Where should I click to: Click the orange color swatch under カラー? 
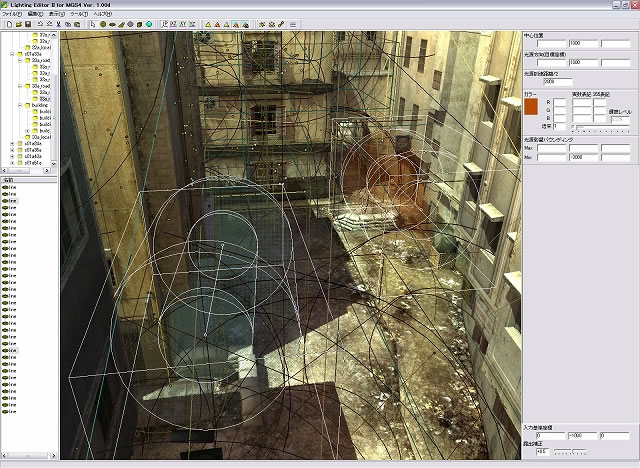click(x=531, y=105)
